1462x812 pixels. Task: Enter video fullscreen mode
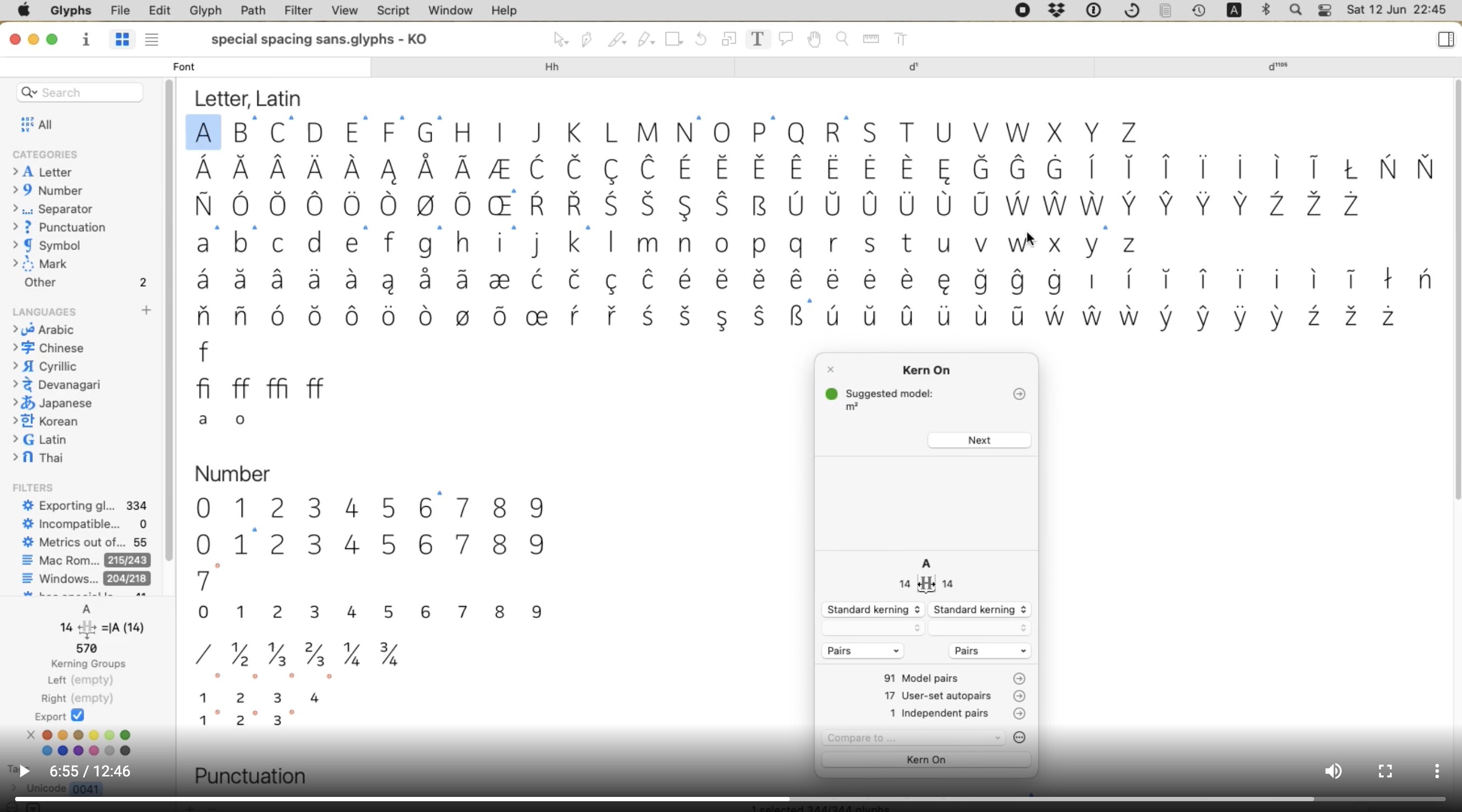1385,771
